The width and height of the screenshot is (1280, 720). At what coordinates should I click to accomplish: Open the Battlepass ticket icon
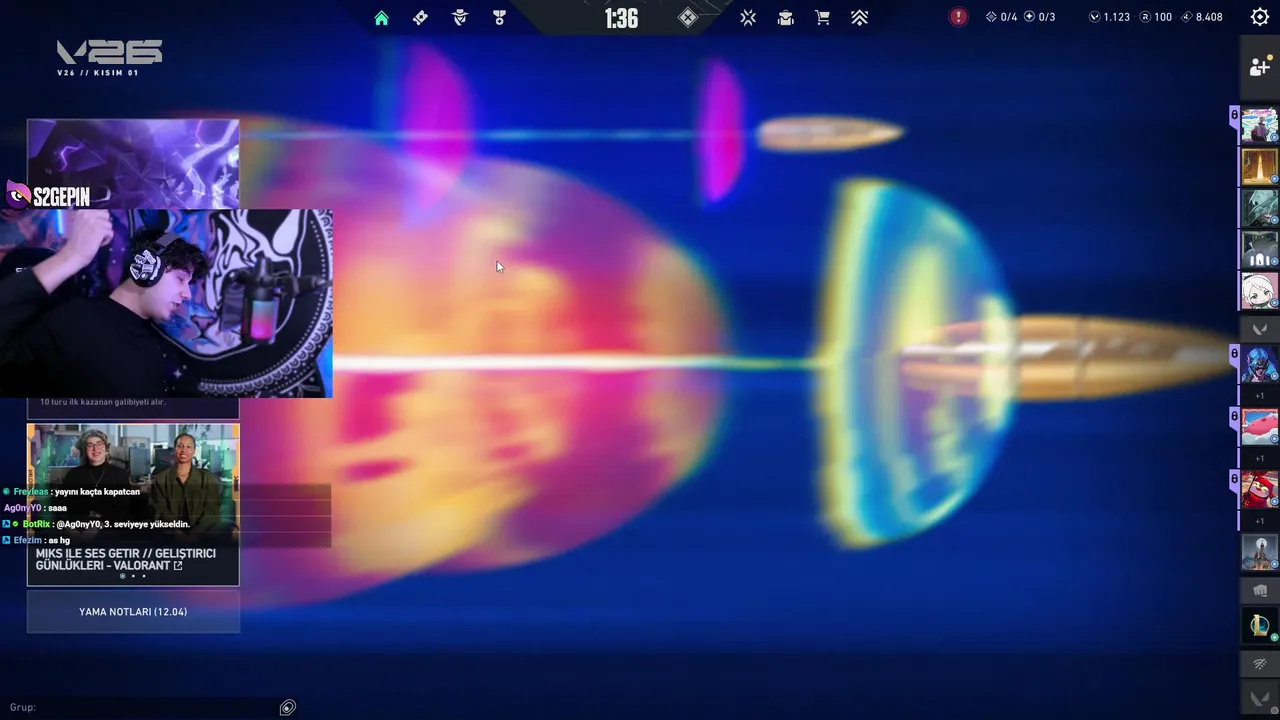coord(420,17)
